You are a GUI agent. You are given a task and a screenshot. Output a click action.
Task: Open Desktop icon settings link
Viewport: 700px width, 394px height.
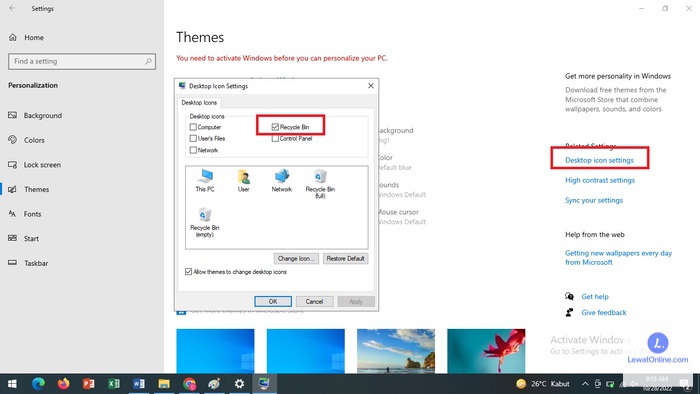click(599, 160)
